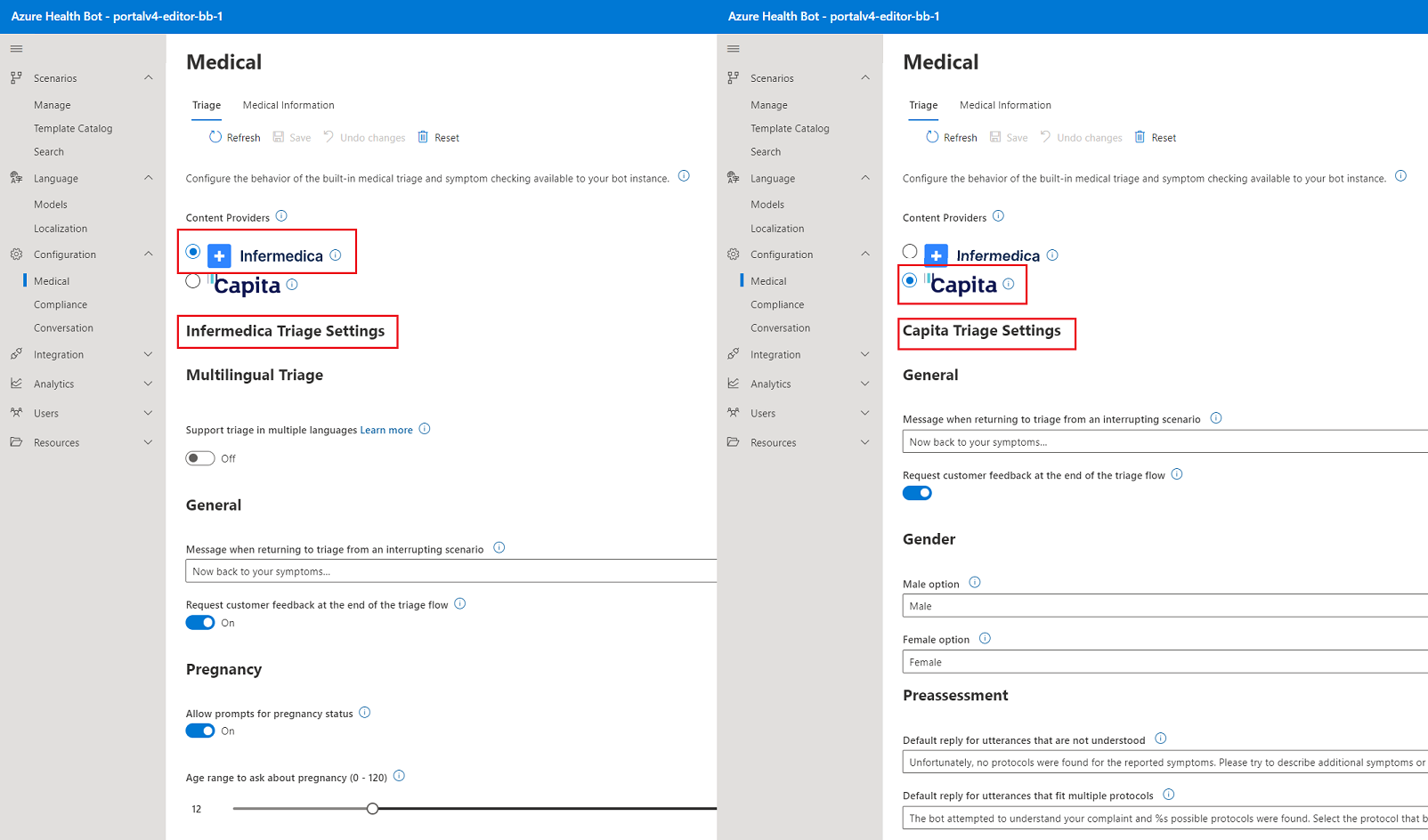Collapse Language section in left sidebar
Image resolution: width=1428 pixels, height=840 pixels.
149,178
